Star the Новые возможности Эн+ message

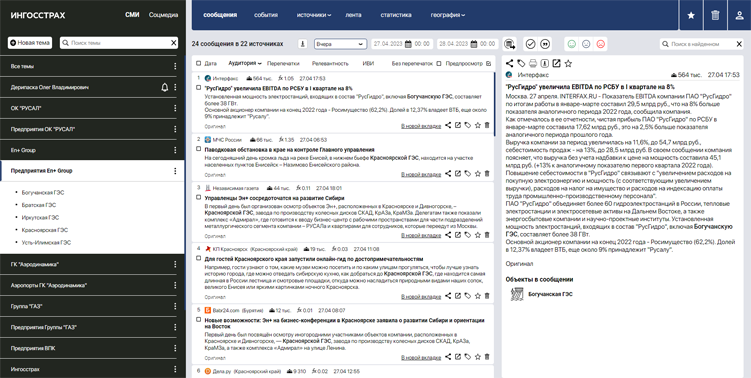(478, 357)
